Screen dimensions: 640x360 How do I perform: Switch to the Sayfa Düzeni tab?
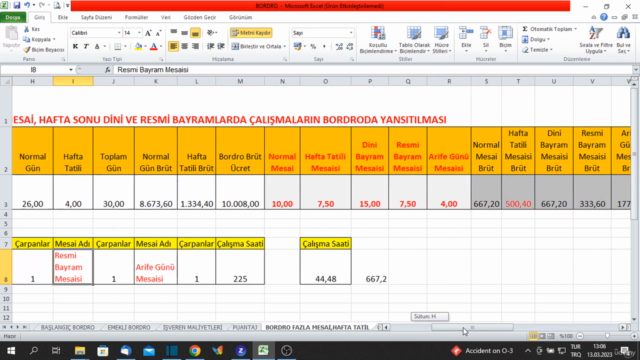click(96, 18)
